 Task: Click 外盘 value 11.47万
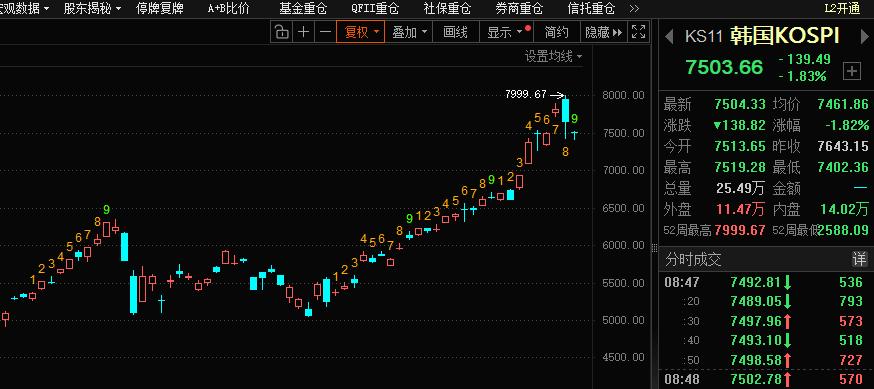click(x=740, y=210)
